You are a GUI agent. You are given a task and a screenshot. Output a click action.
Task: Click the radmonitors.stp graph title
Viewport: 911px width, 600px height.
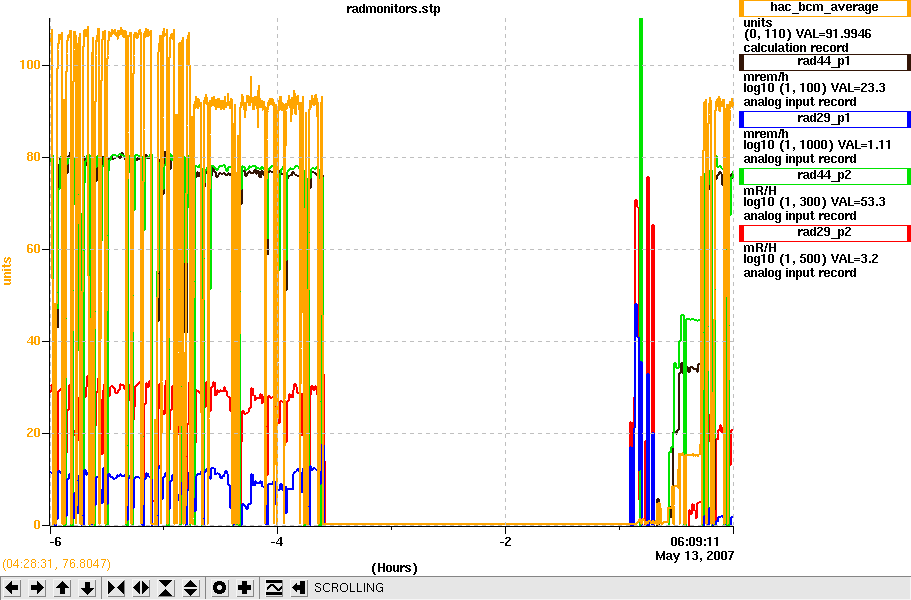coord(393,9)
